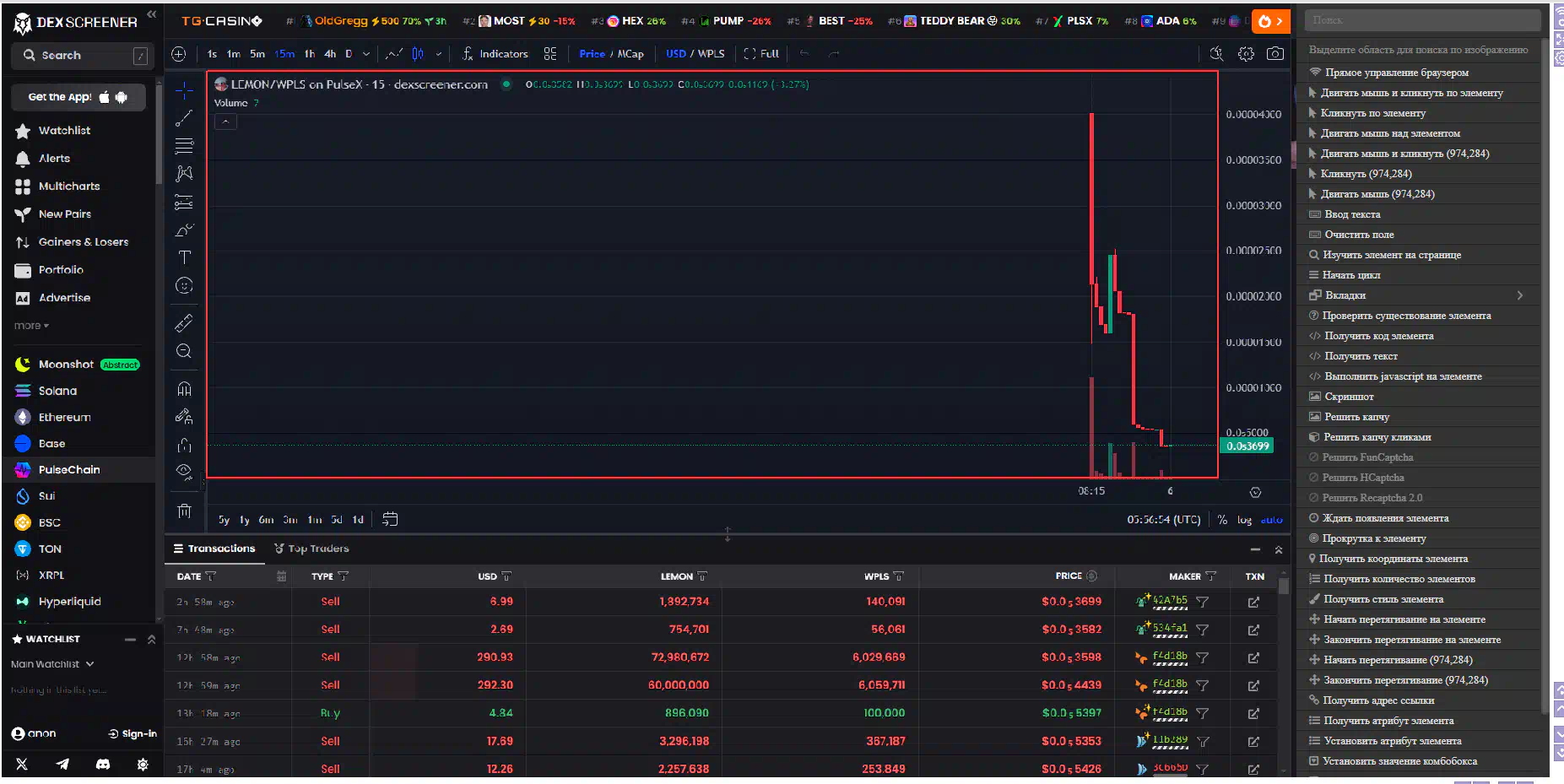
Task: Open trending fire button in ticker
Action: pos(1269,21)
